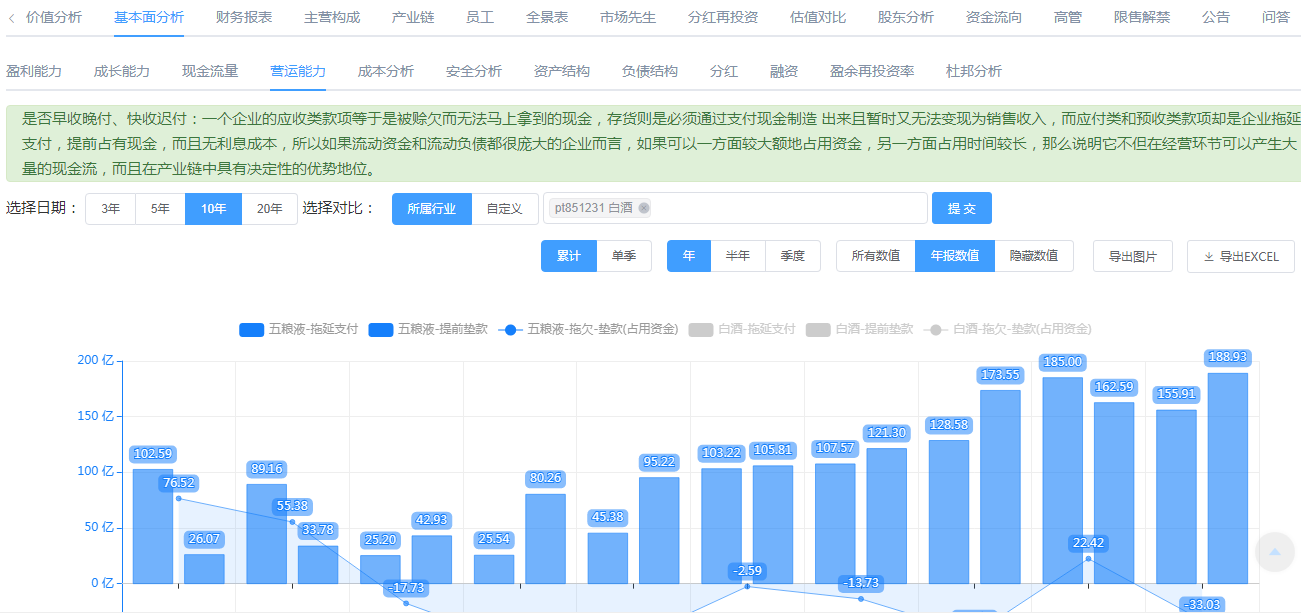Click the 提交 submit button
Screen dimensions: 1301x616
tap(962, 208)
